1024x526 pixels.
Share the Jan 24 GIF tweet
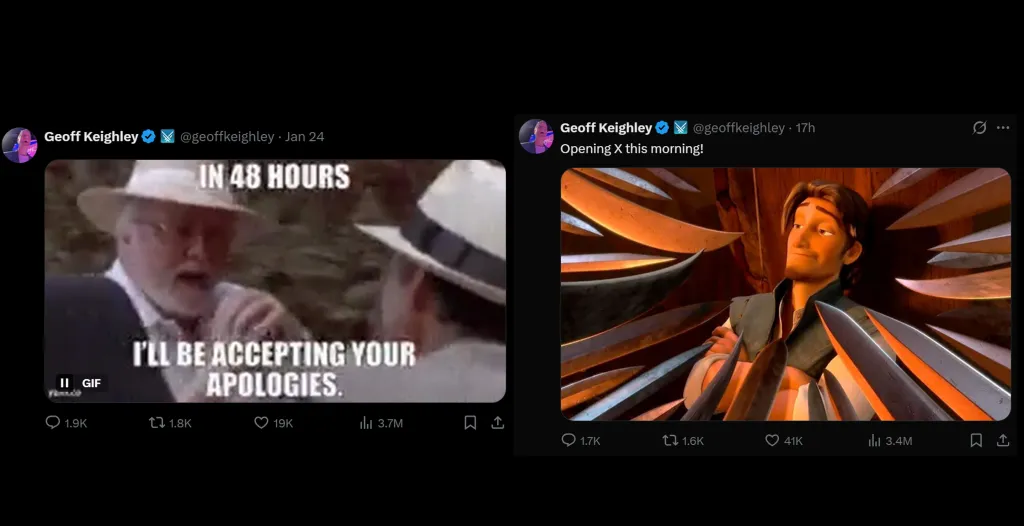click(498, 423)
